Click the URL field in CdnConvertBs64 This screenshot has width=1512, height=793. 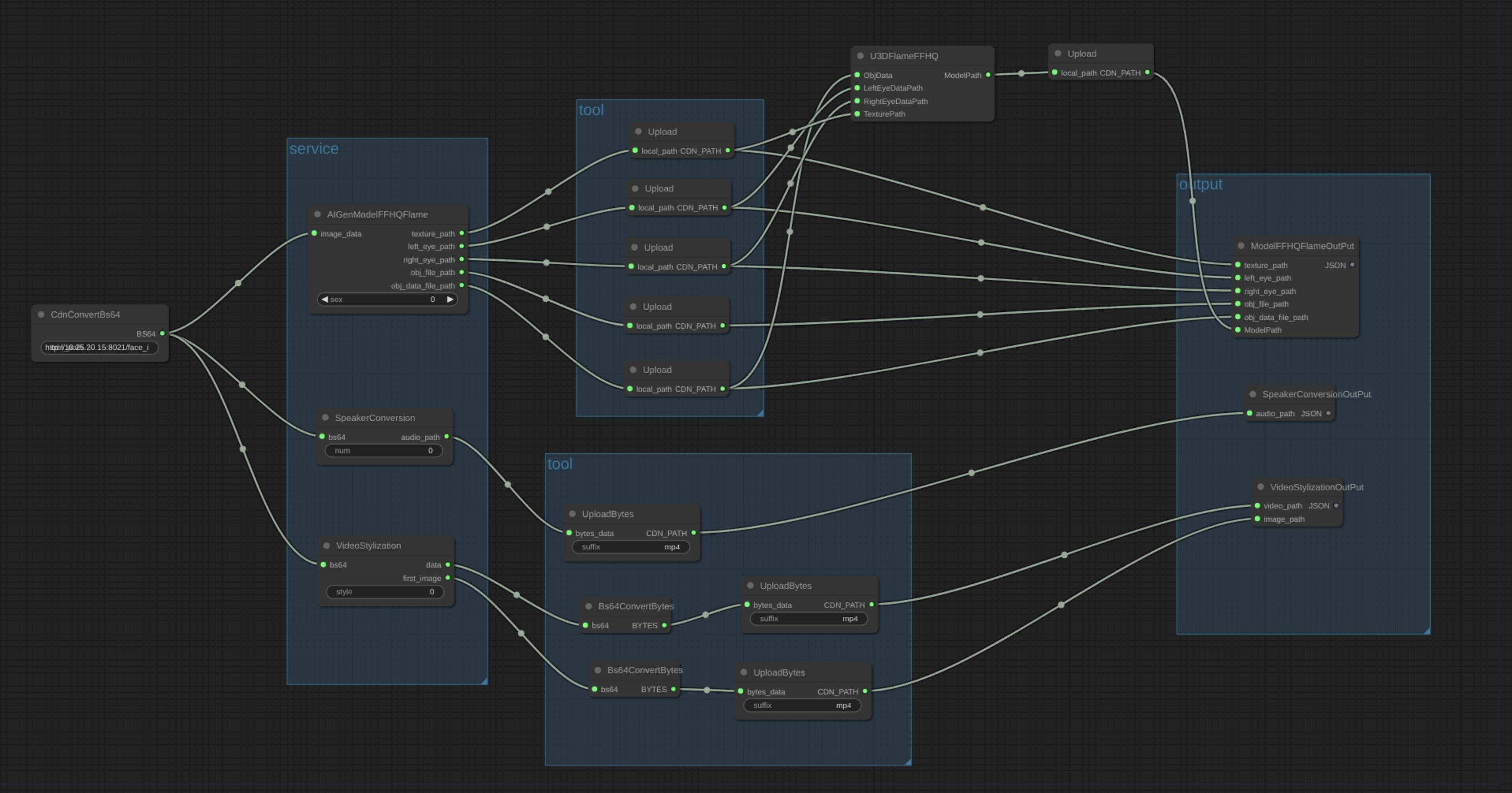[99, 347]
